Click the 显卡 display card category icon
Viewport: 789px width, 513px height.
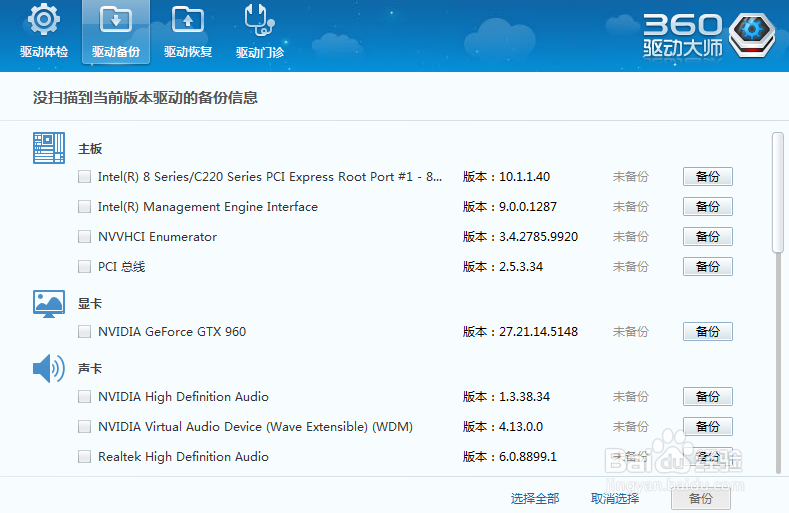(49, 303)
